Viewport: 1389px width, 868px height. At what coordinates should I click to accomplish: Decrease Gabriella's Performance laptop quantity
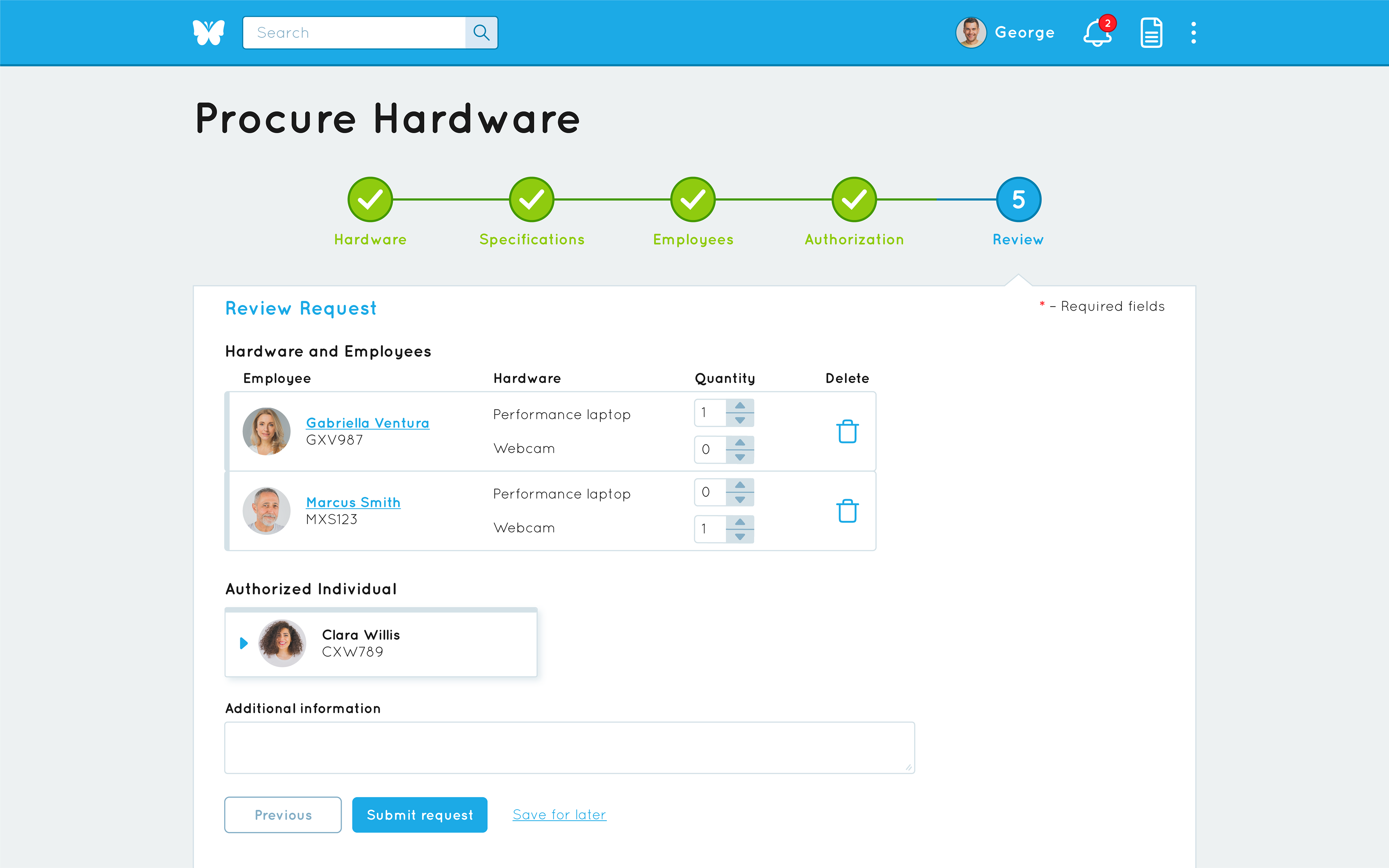pyautogui.click(x=740, y=420)
